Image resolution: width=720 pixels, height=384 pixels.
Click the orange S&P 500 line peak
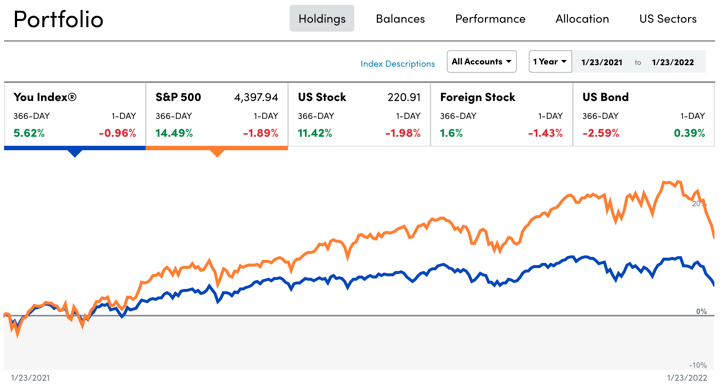click(665, 182)
